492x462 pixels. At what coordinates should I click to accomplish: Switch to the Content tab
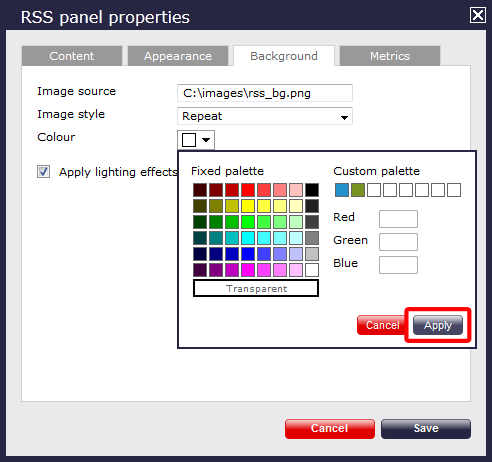coord(72,56)
